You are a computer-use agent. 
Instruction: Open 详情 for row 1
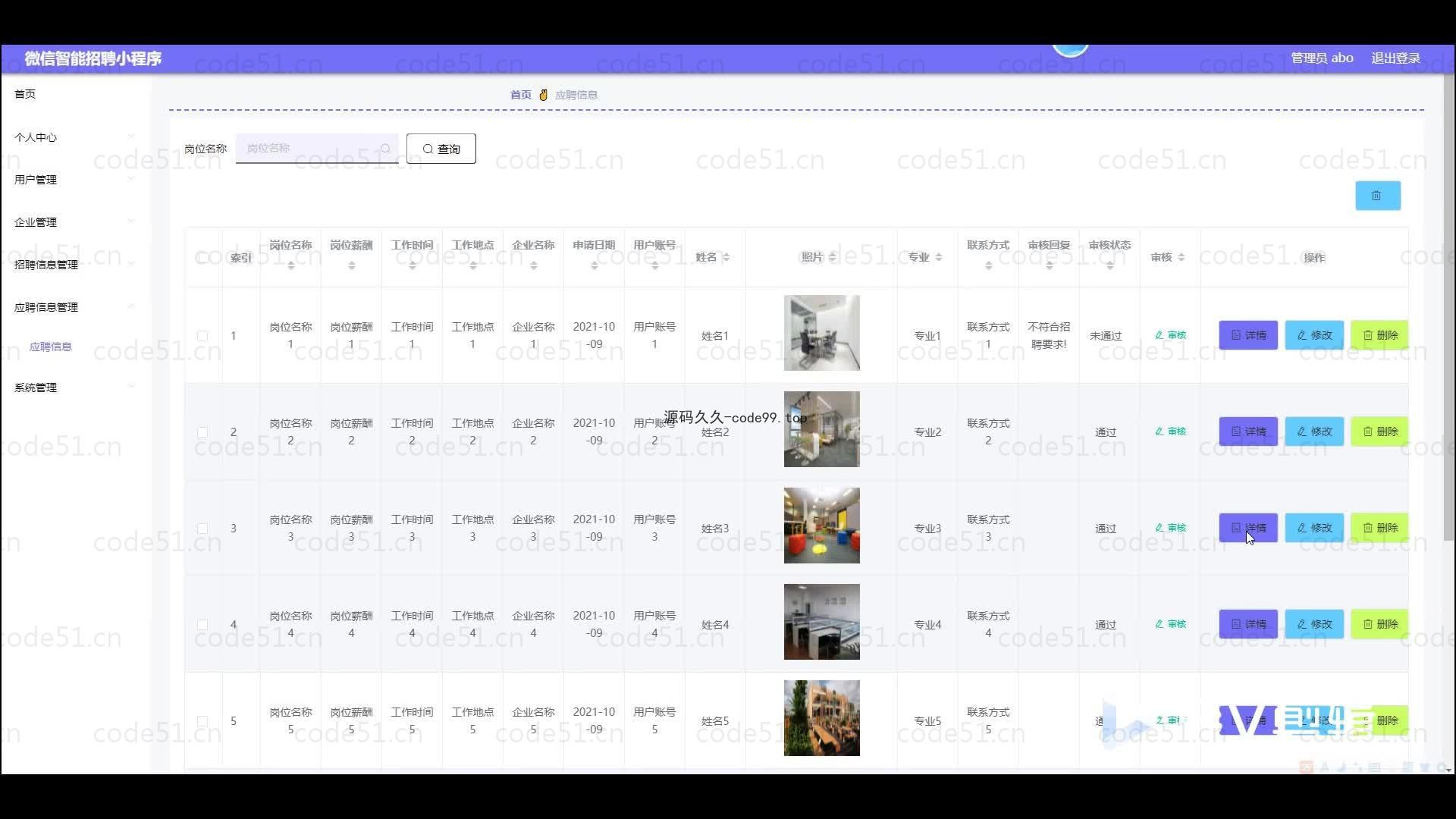pyautogui.click(x=1248, y=335)
